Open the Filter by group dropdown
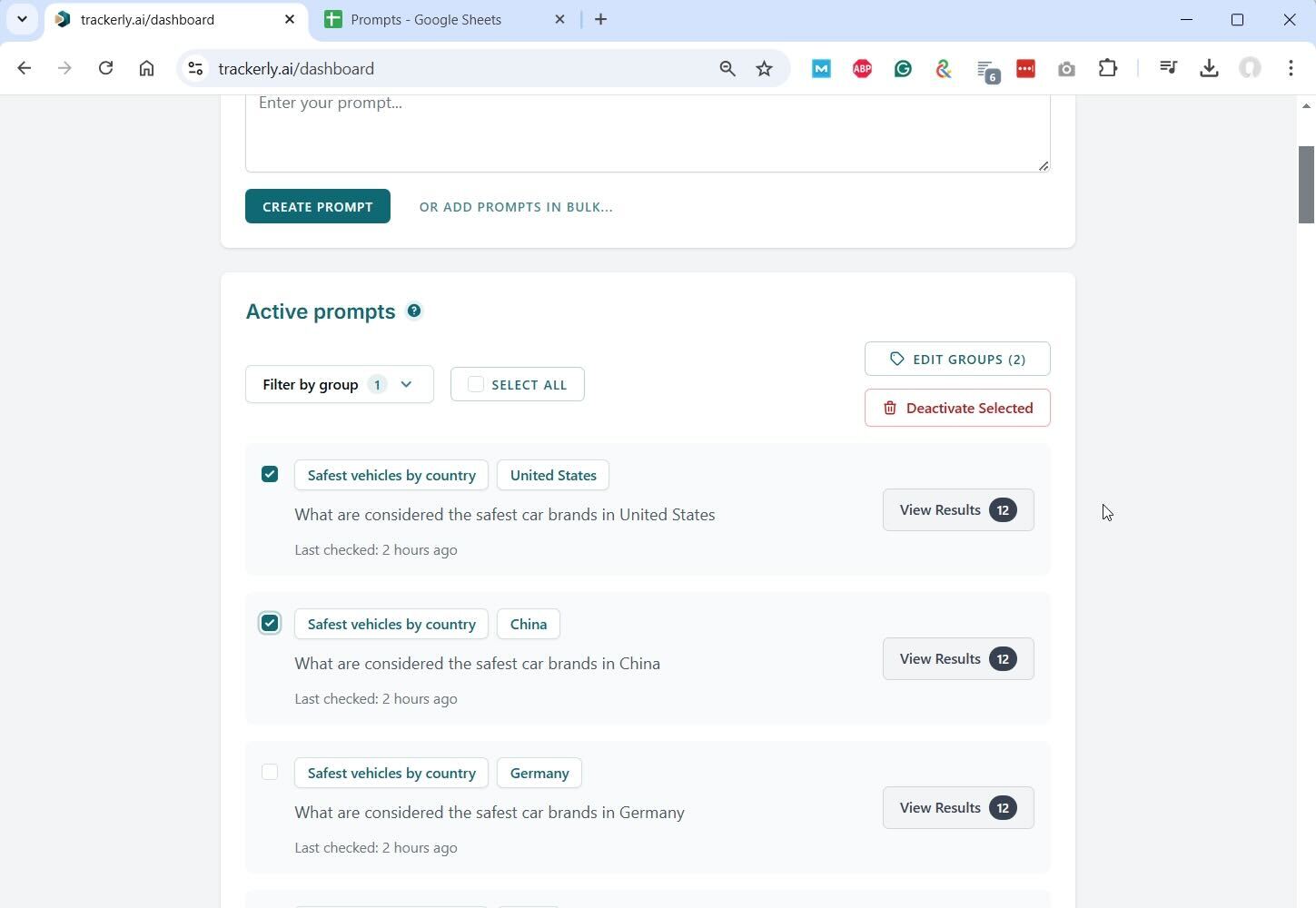The width and height of the screenshot is (1316, 908). click(339, 383)
